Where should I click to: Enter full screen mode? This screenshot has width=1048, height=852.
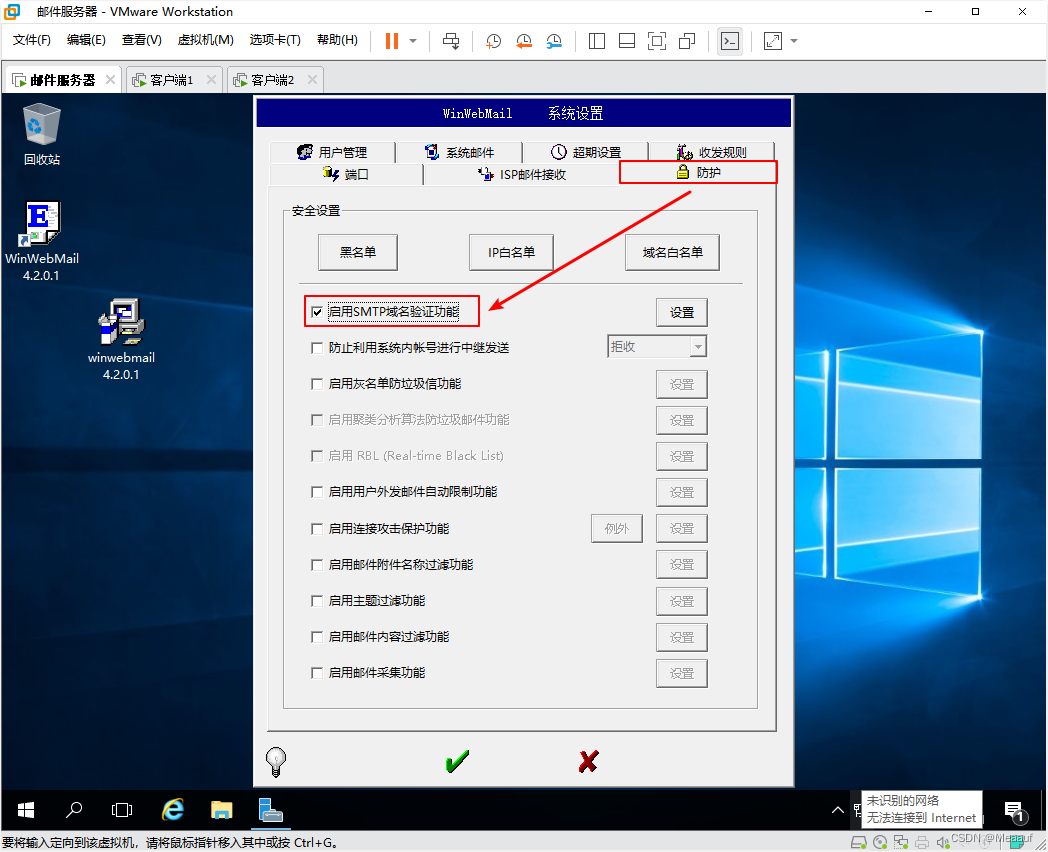(x=657, y=41)
